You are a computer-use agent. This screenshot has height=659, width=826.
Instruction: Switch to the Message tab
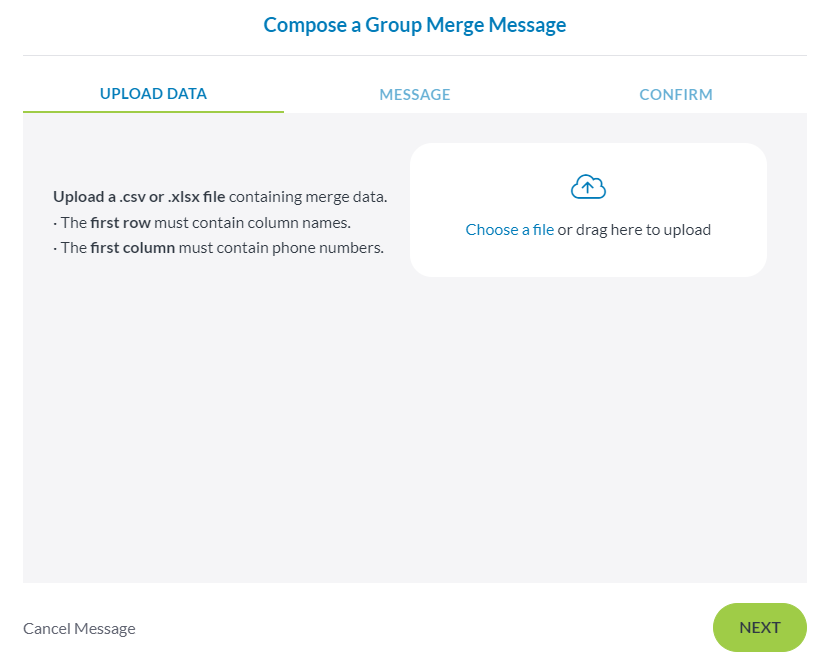pos(415,95)
